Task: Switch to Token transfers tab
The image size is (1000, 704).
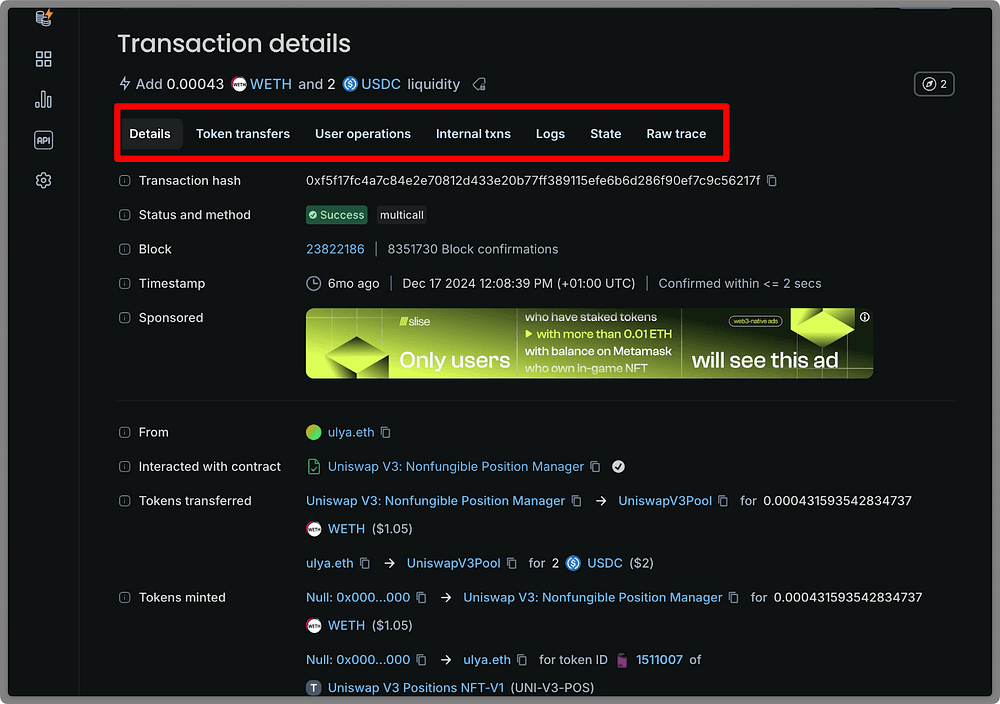Action: (243, 134)
